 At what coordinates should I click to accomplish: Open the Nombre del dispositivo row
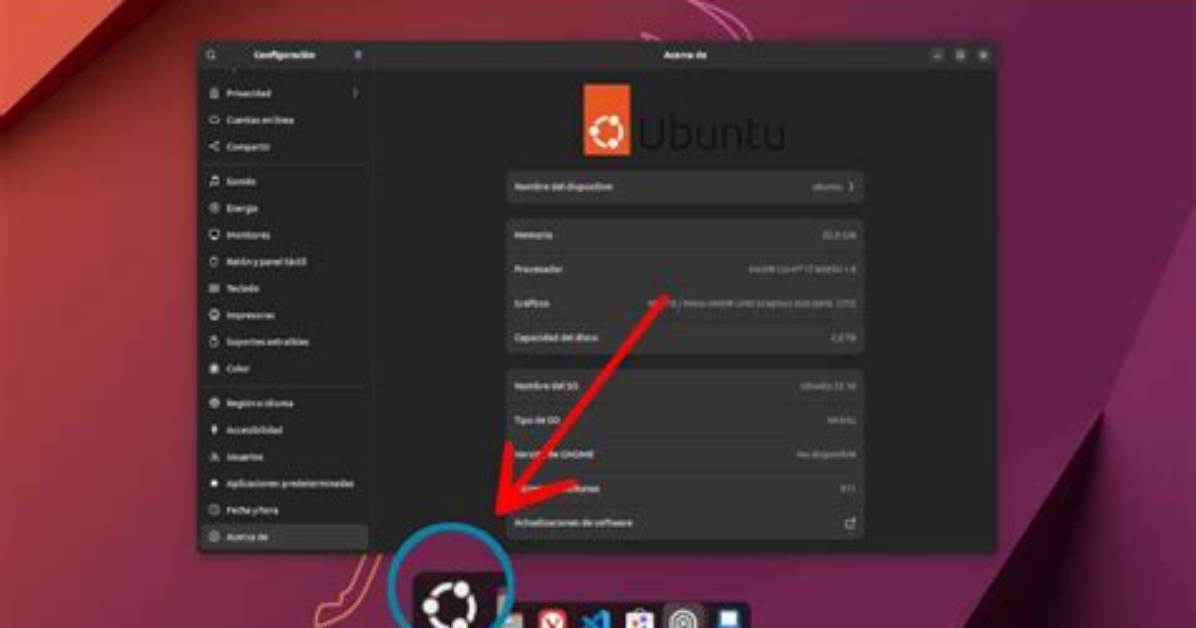pyautogui.click(x=685, y=187)
